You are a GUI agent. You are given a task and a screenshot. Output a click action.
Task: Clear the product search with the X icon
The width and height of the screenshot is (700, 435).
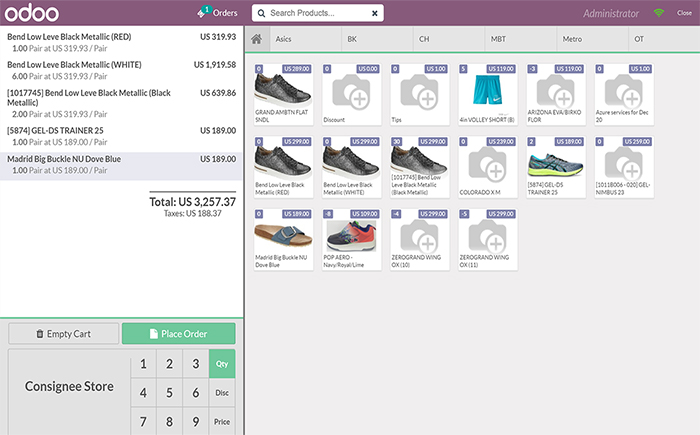375,13
